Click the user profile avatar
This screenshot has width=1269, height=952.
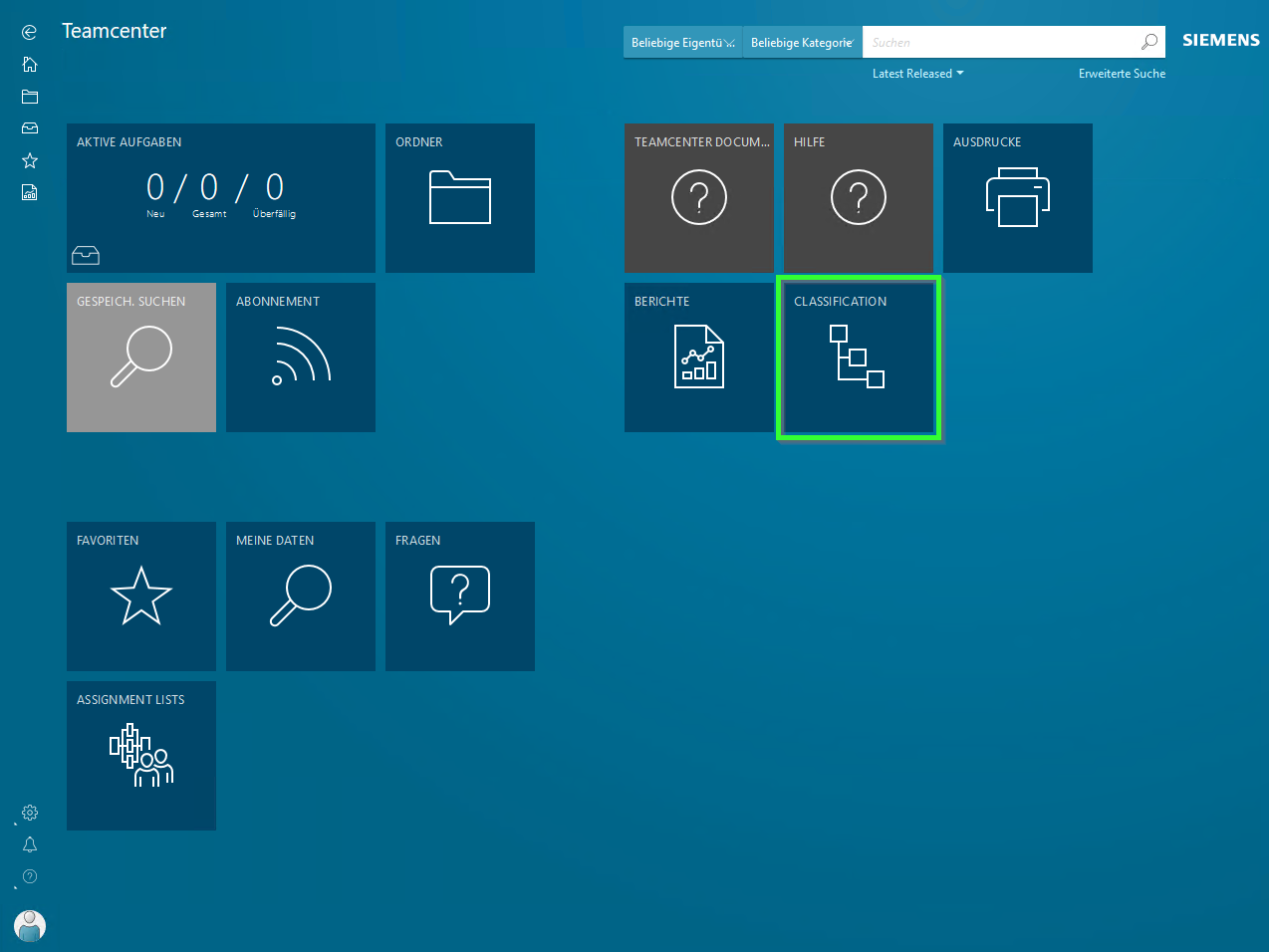(30, 925)
